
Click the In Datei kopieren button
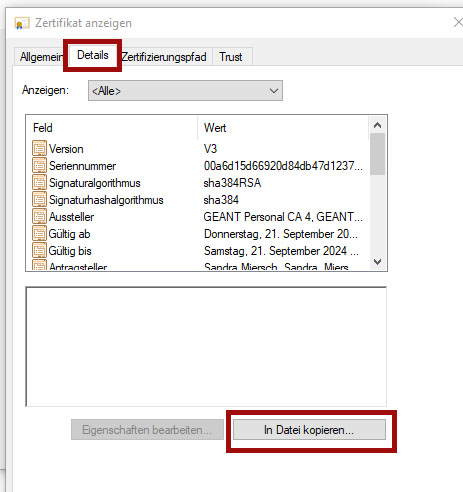pyautogui.click(x=309, y=430)
